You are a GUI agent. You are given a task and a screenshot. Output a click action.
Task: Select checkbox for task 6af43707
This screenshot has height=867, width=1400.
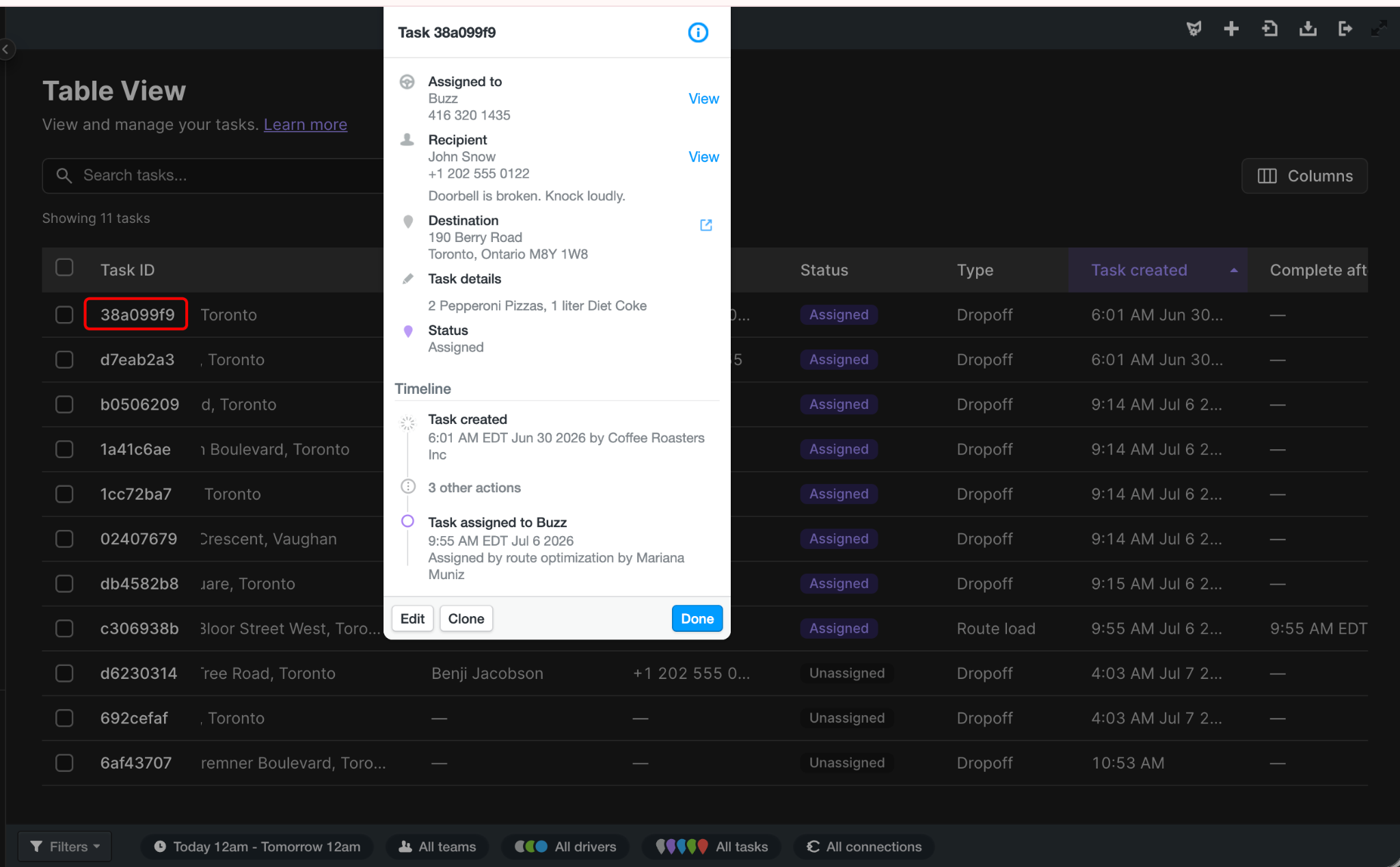pyautogui.click(x=64, y=763)
